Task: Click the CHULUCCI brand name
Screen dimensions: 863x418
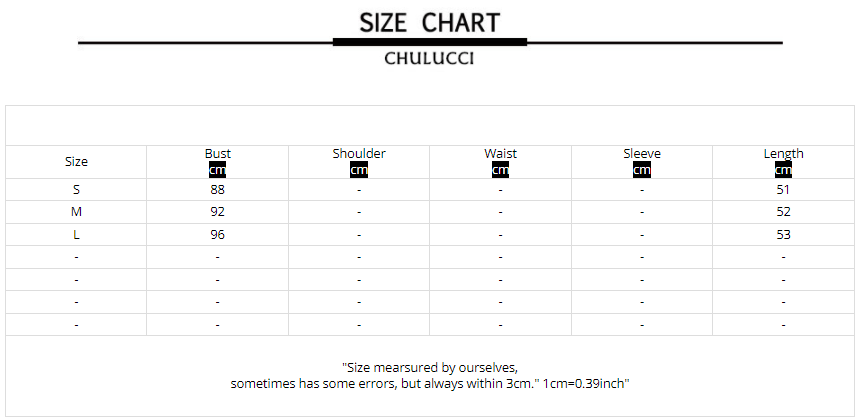Action: (x=429, y=59)
